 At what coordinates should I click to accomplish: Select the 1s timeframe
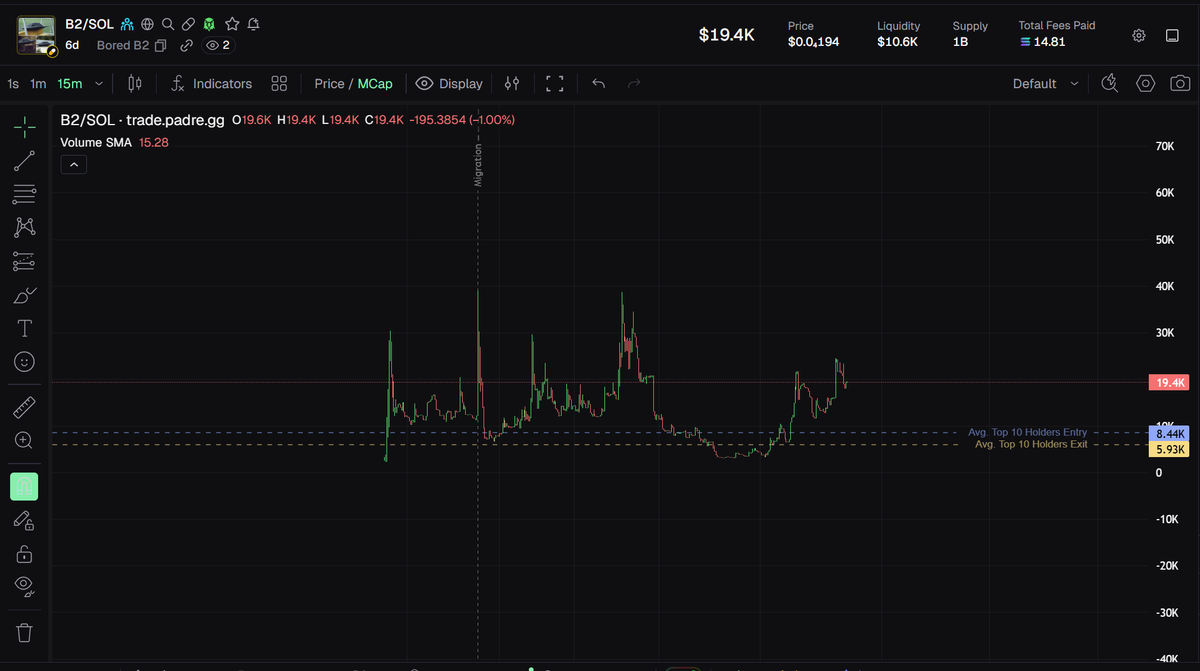[x=13, y=84]
